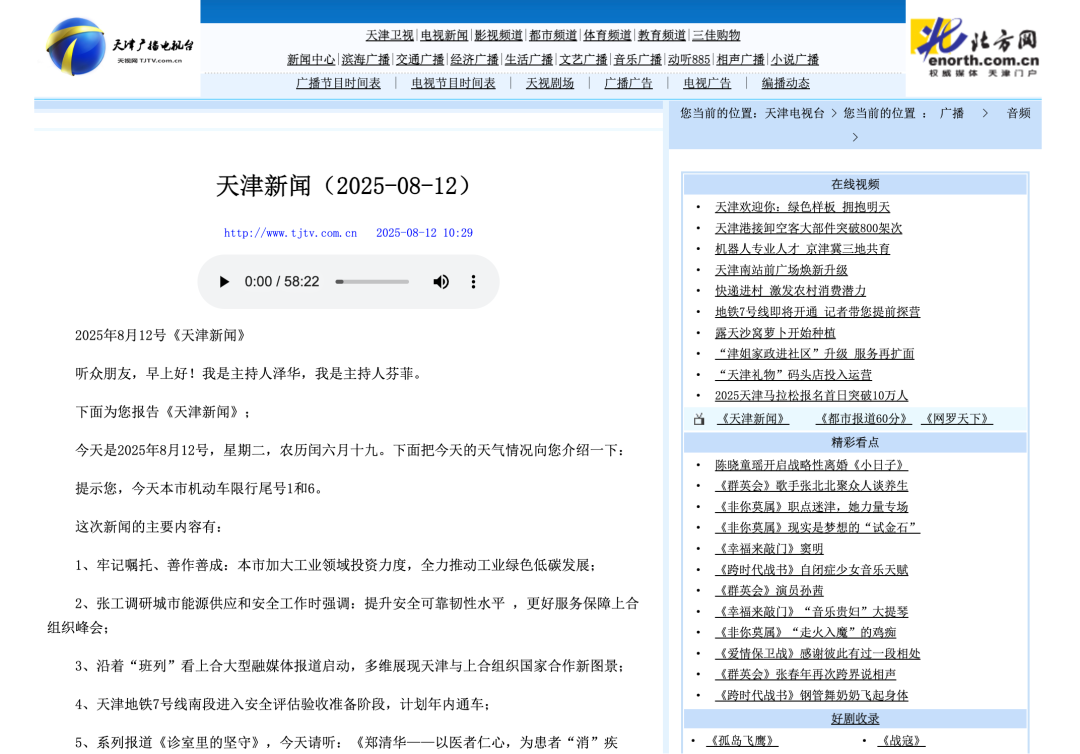The width and height of the screenshot is (1080, 754).
Task: Open 《群英会》歌手张北北聚众人谈养生
Action: [x=811, y=486]
